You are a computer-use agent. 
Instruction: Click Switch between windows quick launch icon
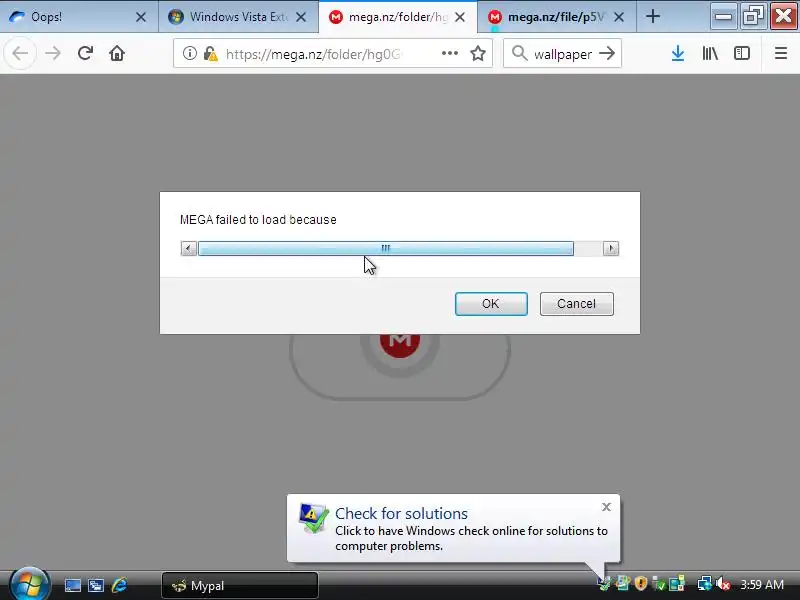(x=95, y=585)
